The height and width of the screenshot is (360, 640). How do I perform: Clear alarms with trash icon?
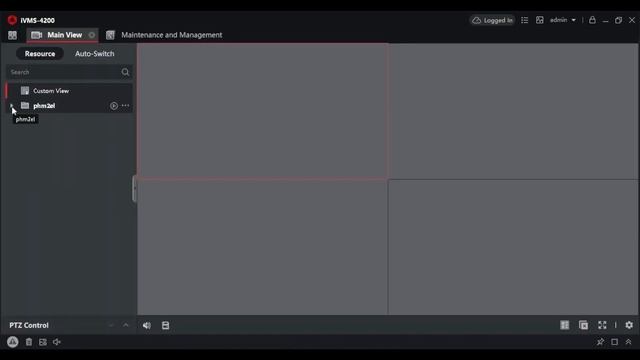tap(29, 342)
